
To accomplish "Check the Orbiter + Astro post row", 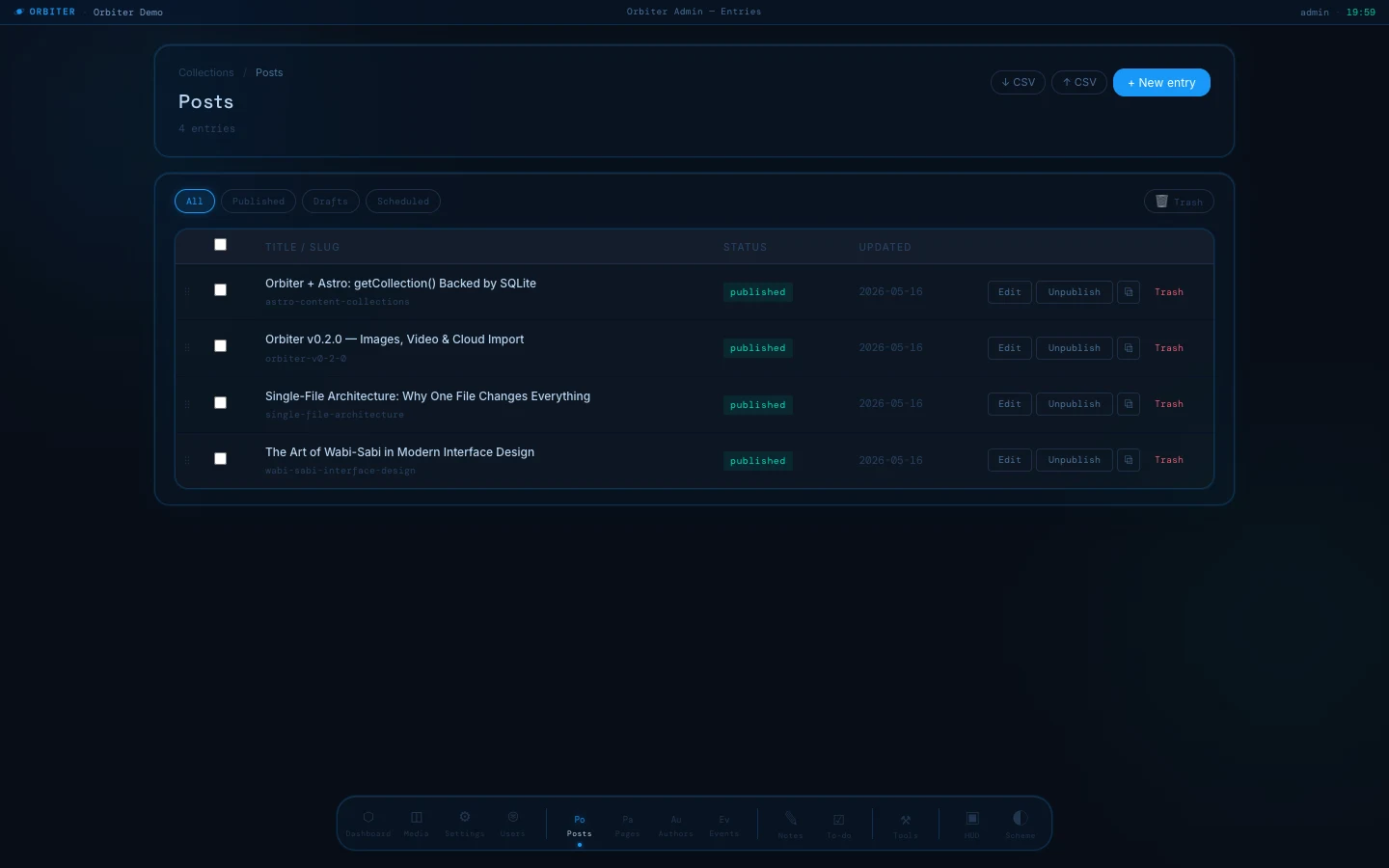I will point(220,290).
